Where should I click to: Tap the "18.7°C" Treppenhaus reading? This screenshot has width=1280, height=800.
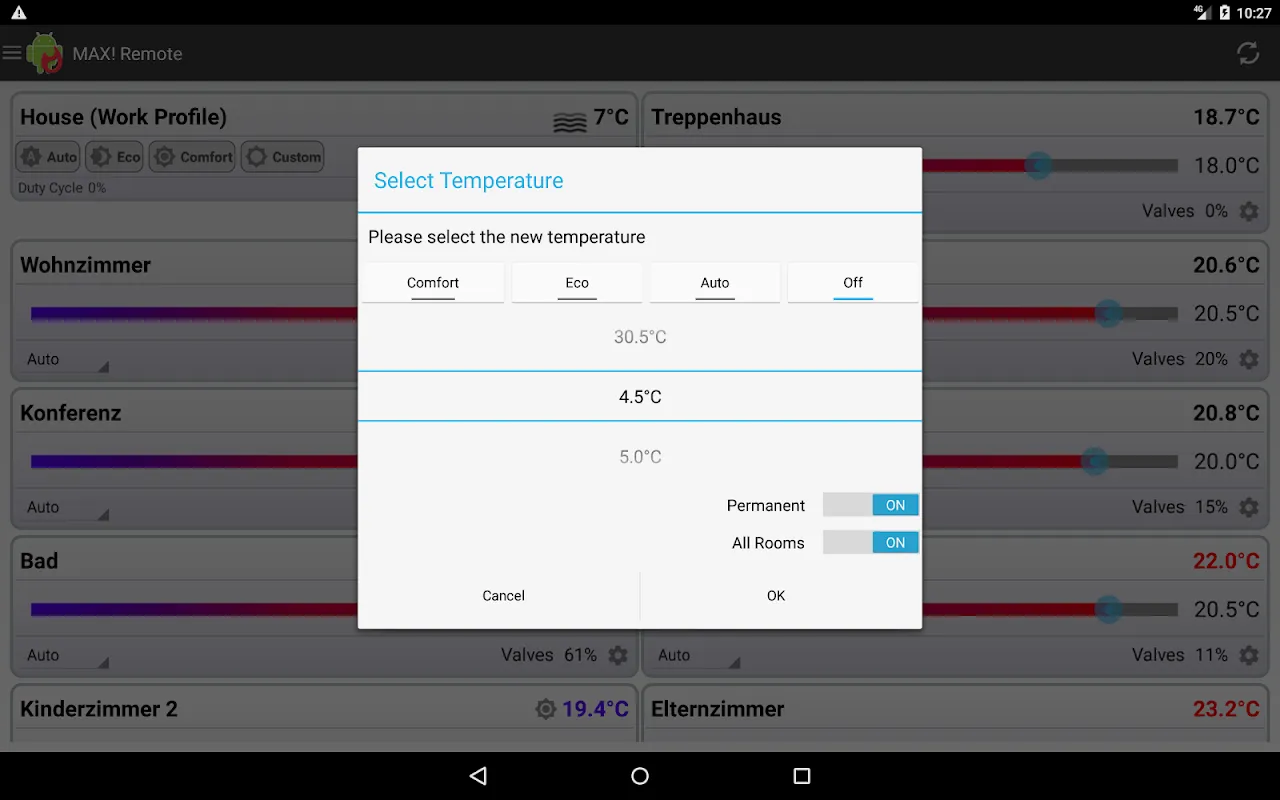(x=1226, y=117)
